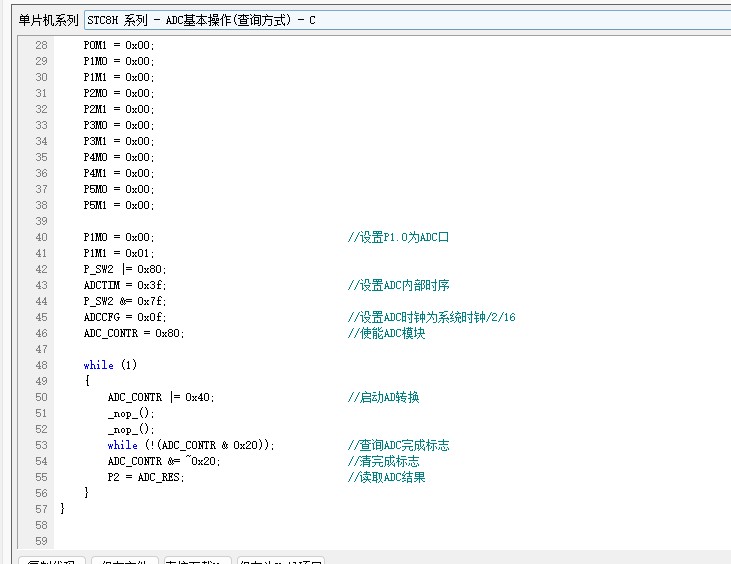Click 'while (!(ADC_CONTR & 0x20));' line

pyautogui.click(x=191, y=445)
